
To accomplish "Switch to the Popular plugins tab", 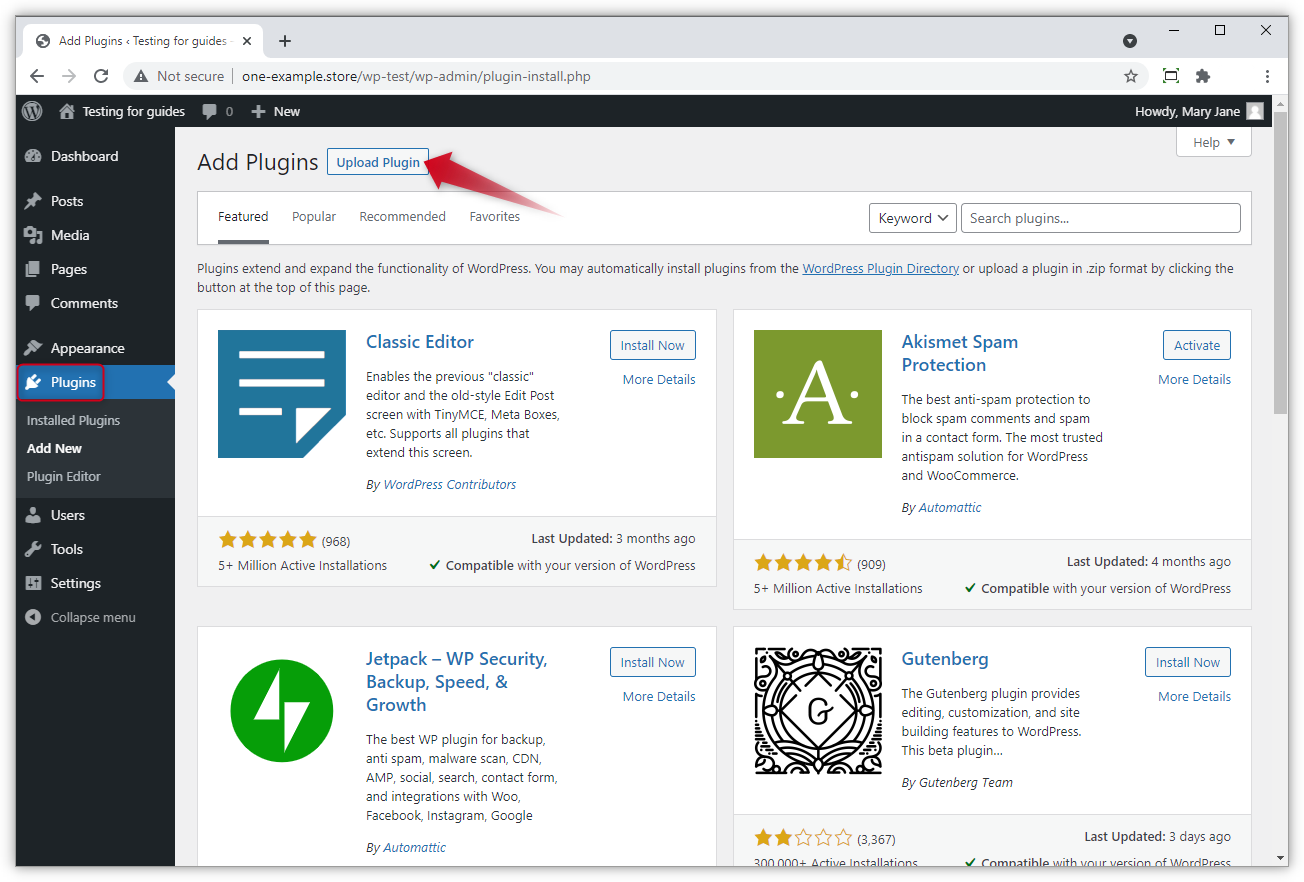I will tap(313, 216).
